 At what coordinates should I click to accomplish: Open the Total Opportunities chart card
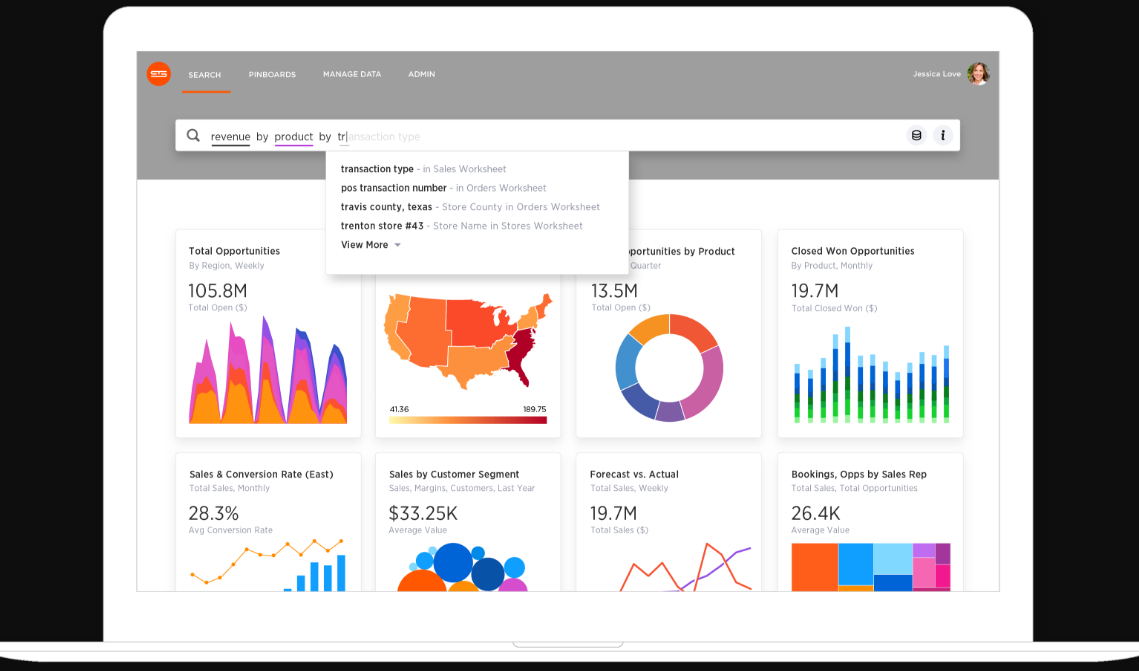pyautogui.click(x=268, y=333)
